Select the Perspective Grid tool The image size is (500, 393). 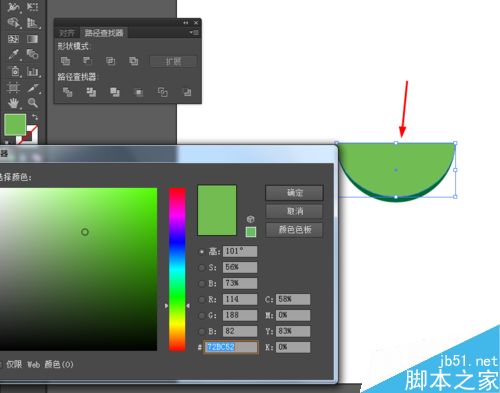coord(32,23)
